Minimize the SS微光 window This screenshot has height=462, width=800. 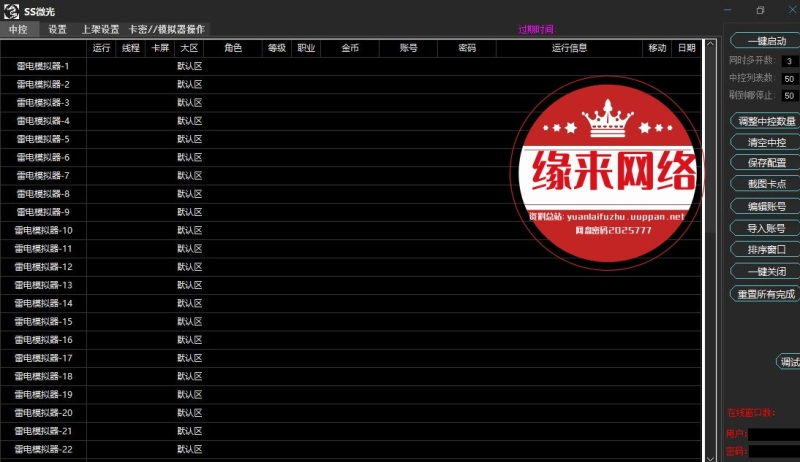point(728,10)
